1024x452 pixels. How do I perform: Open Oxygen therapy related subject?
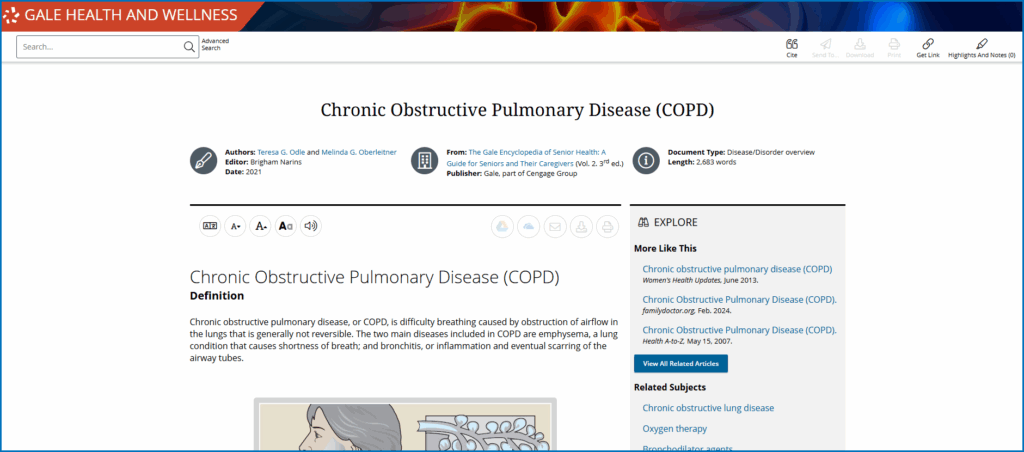click(675, 428)
